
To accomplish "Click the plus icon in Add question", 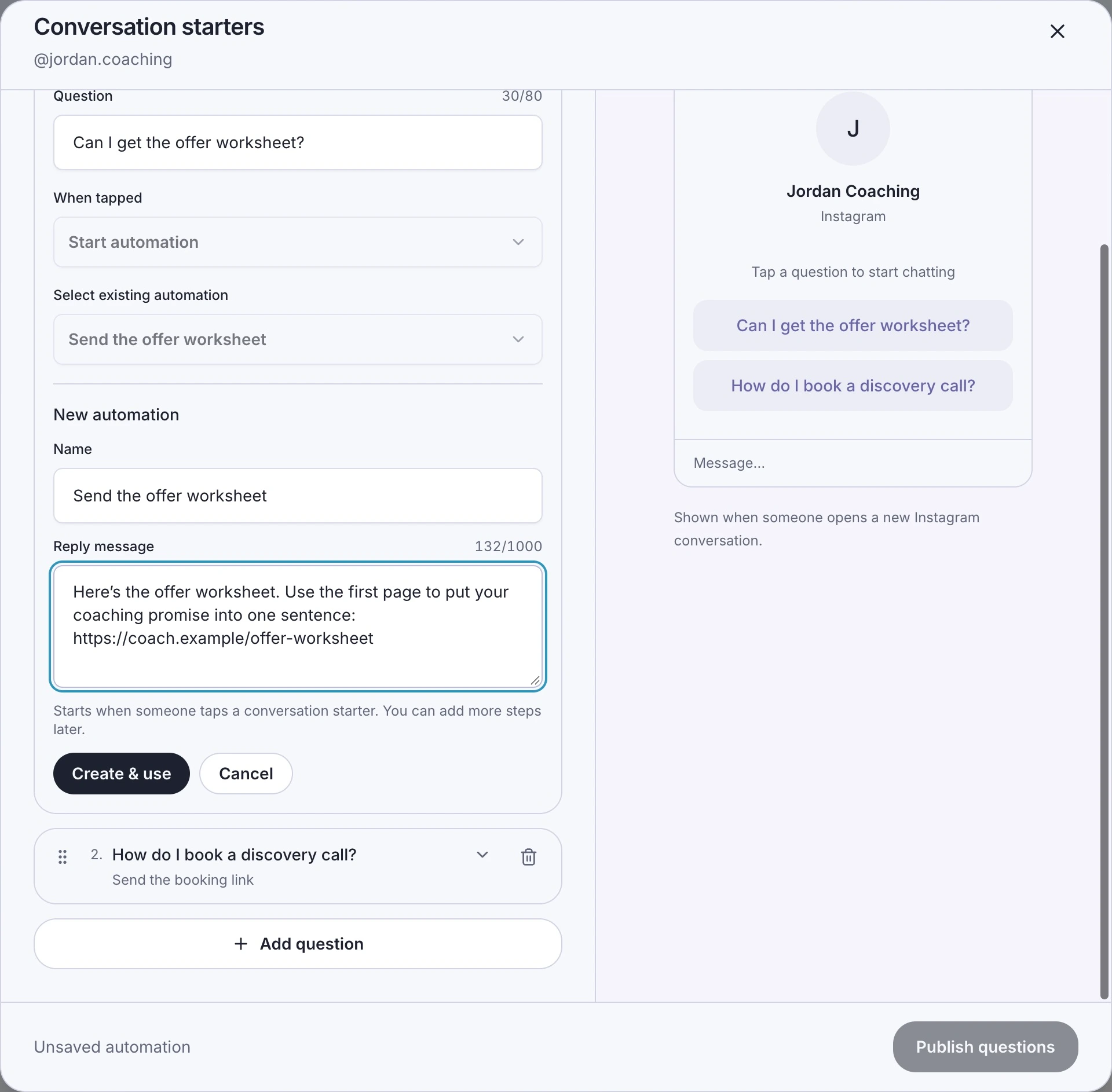I will [241, 944].
